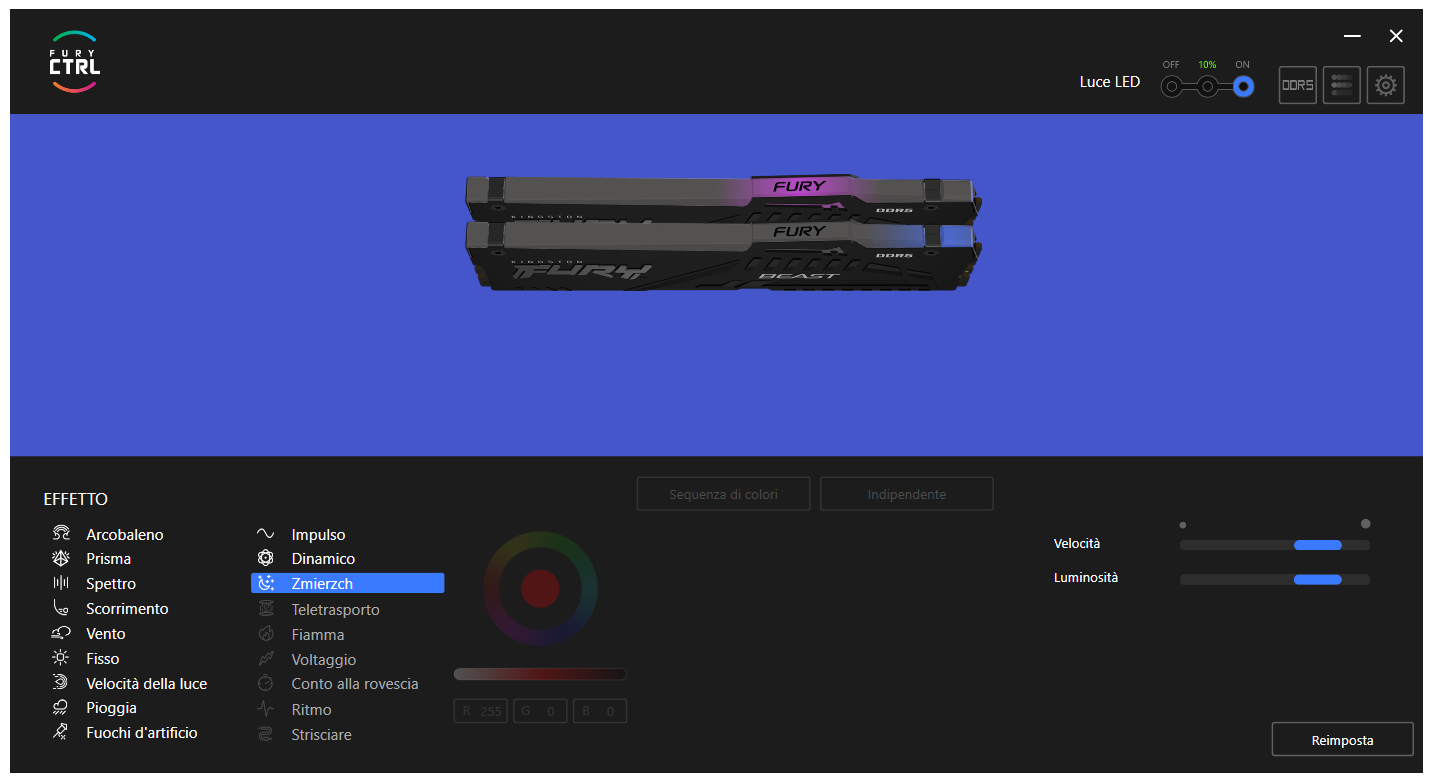Screen dimensions: 1429x779
Task: Select the Arcobaleno effect label
Action: pyautogui.click(x=125, y=535)
